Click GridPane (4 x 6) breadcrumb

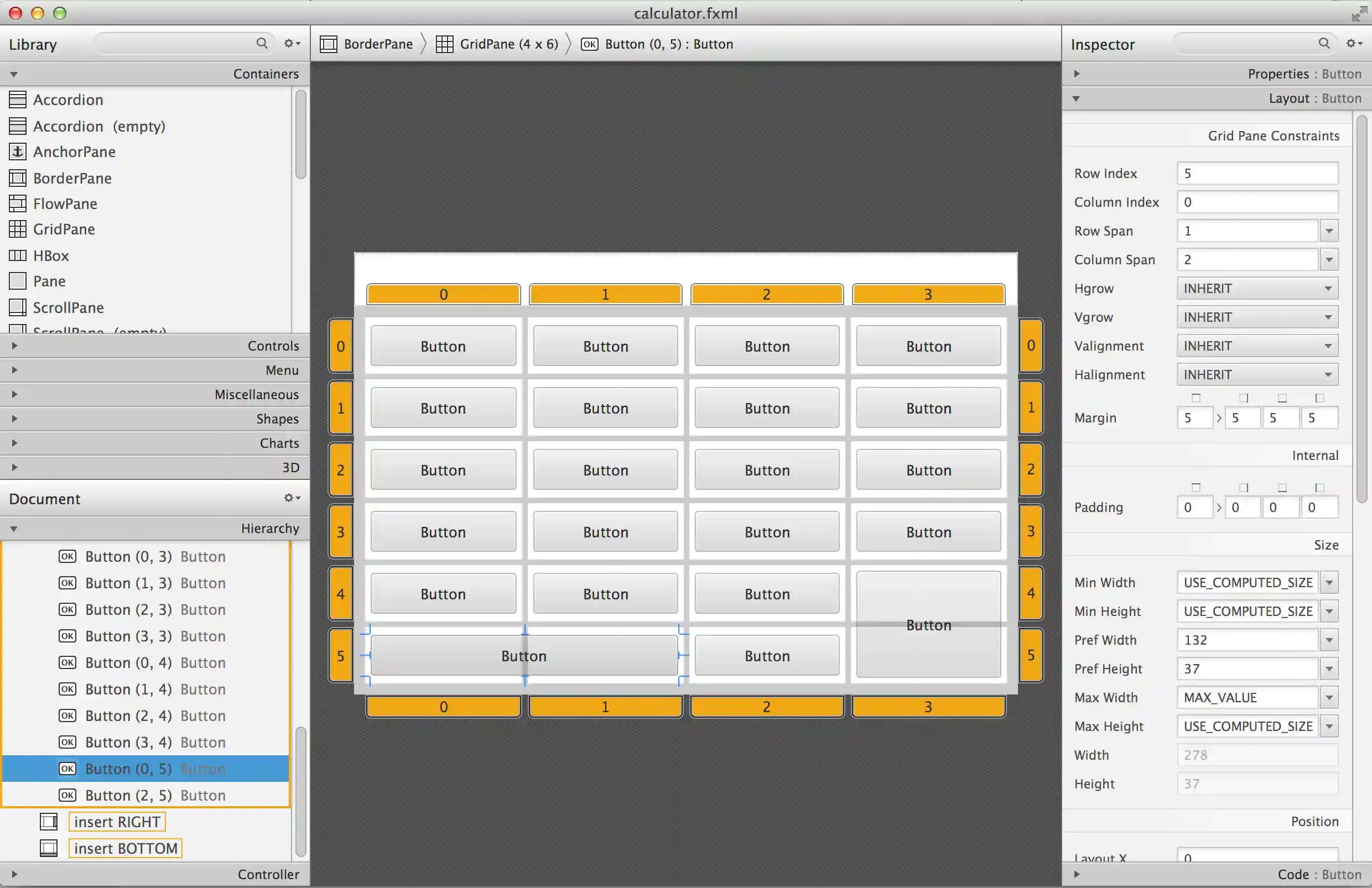pyautogui.click(x=508, y=44)
